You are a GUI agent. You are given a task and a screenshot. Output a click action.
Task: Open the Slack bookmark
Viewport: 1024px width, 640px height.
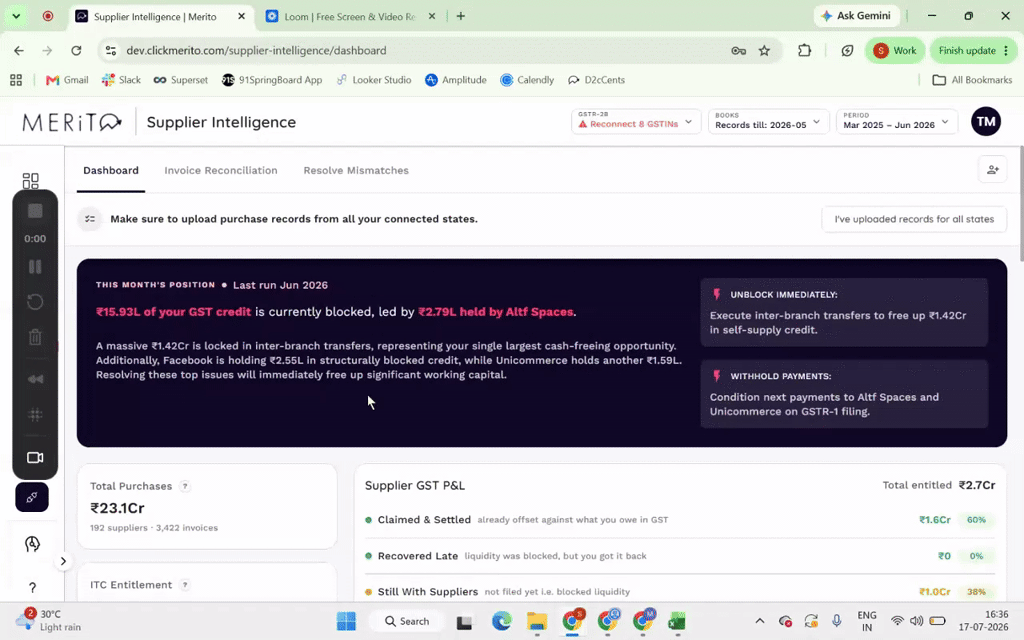point(121,80)
